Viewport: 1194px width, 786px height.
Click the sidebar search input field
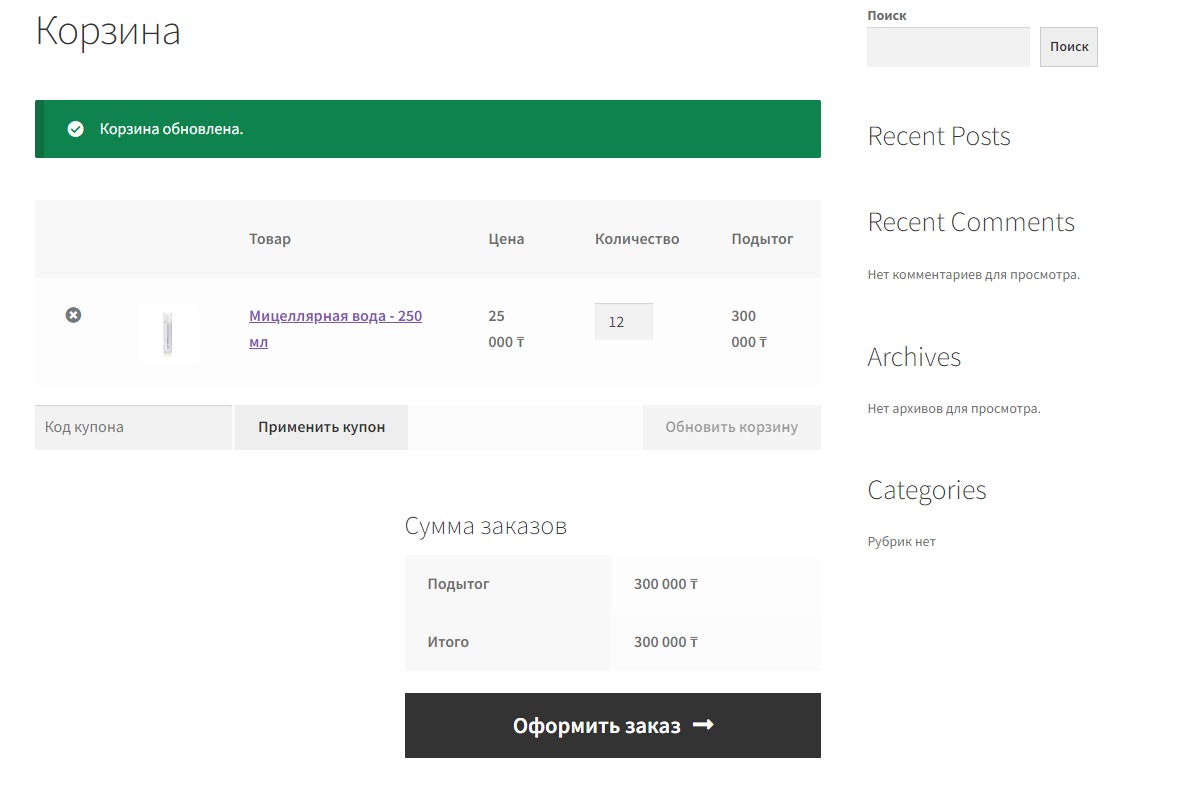(948, 47)
